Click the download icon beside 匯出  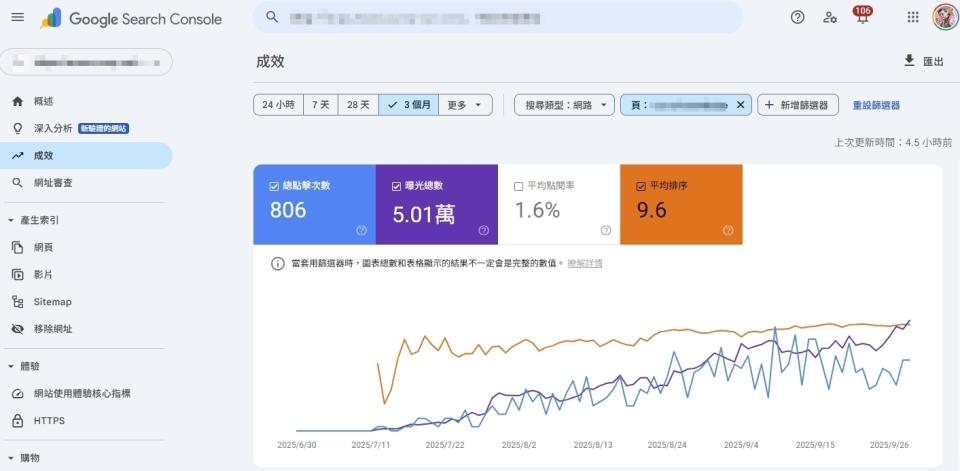click(x=909, y=61)
